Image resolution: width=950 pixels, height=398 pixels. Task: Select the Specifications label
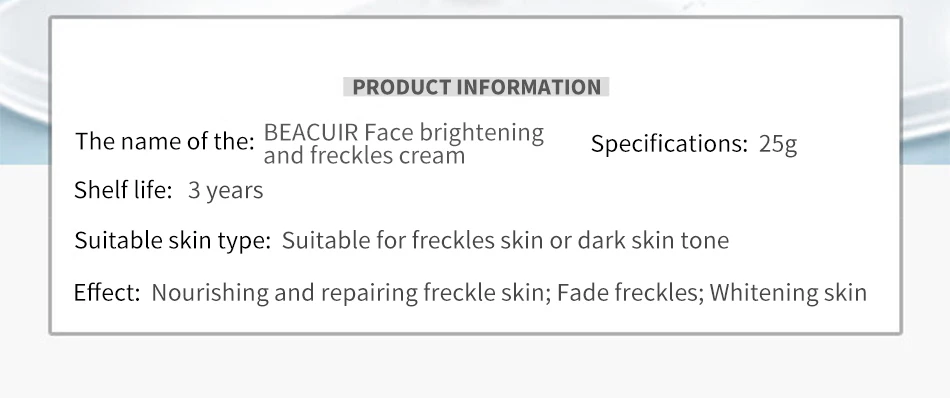click(669, 144)
